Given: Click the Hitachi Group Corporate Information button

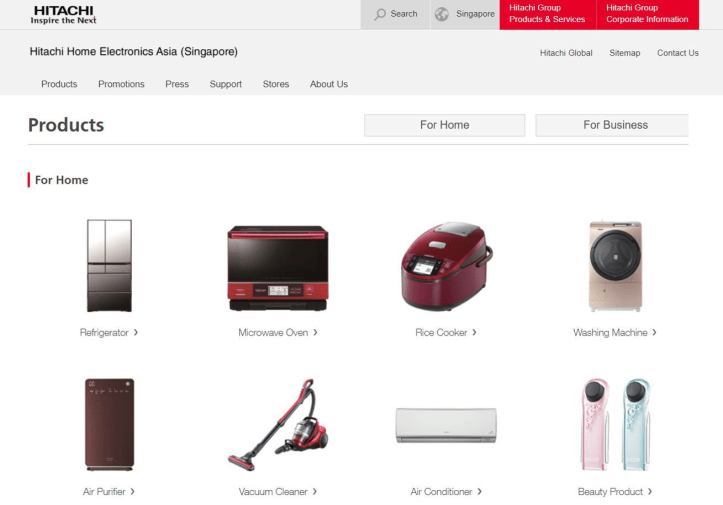Looking at the screenshot, I should [647, 14].
